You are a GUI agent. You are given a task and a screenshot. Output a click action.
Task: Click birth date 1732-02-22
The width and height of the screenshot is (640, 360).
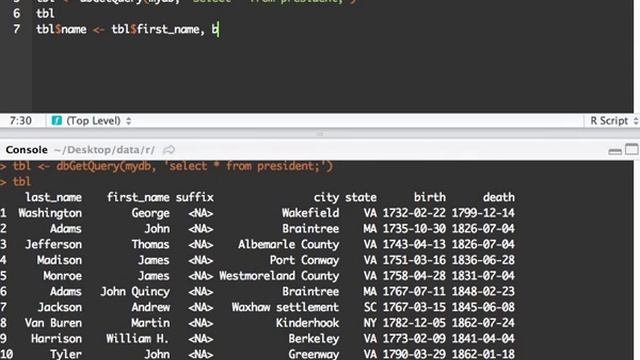(414, 213)
